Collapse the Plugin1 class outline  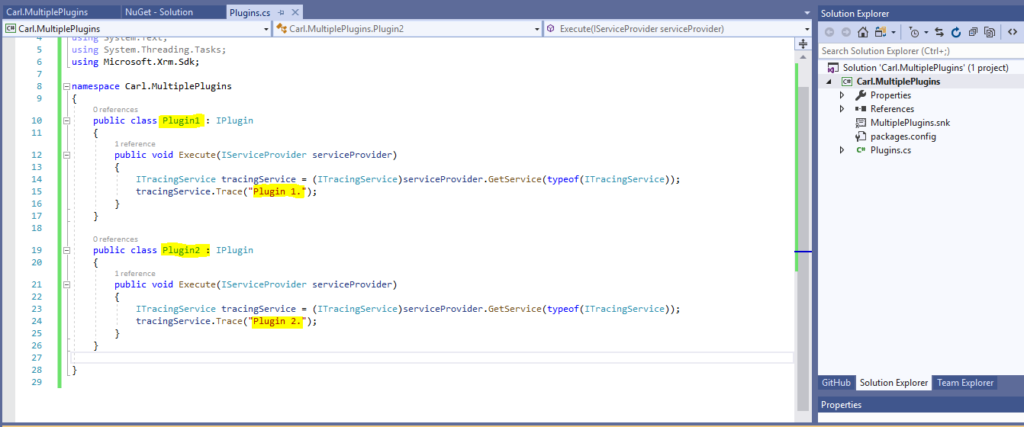[x=66, y=121]
